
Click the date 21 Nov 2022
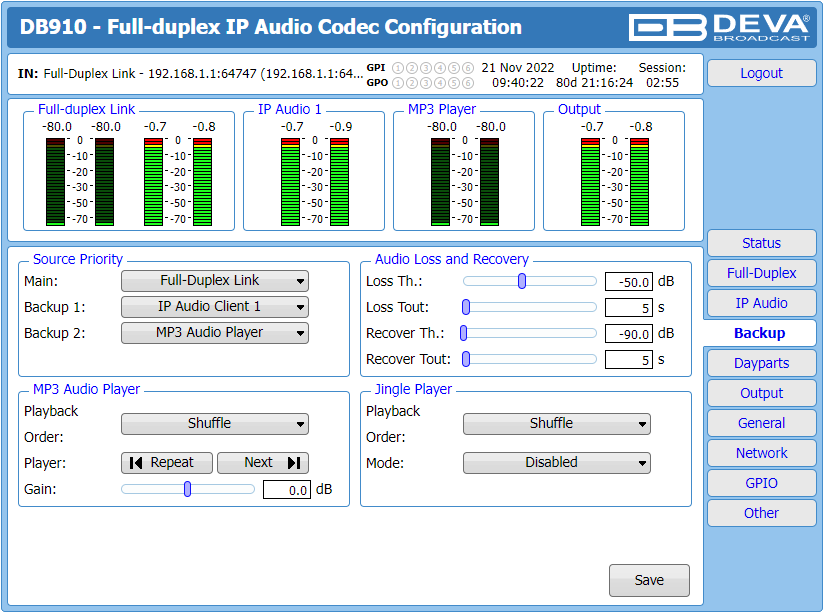click(518, 68)
